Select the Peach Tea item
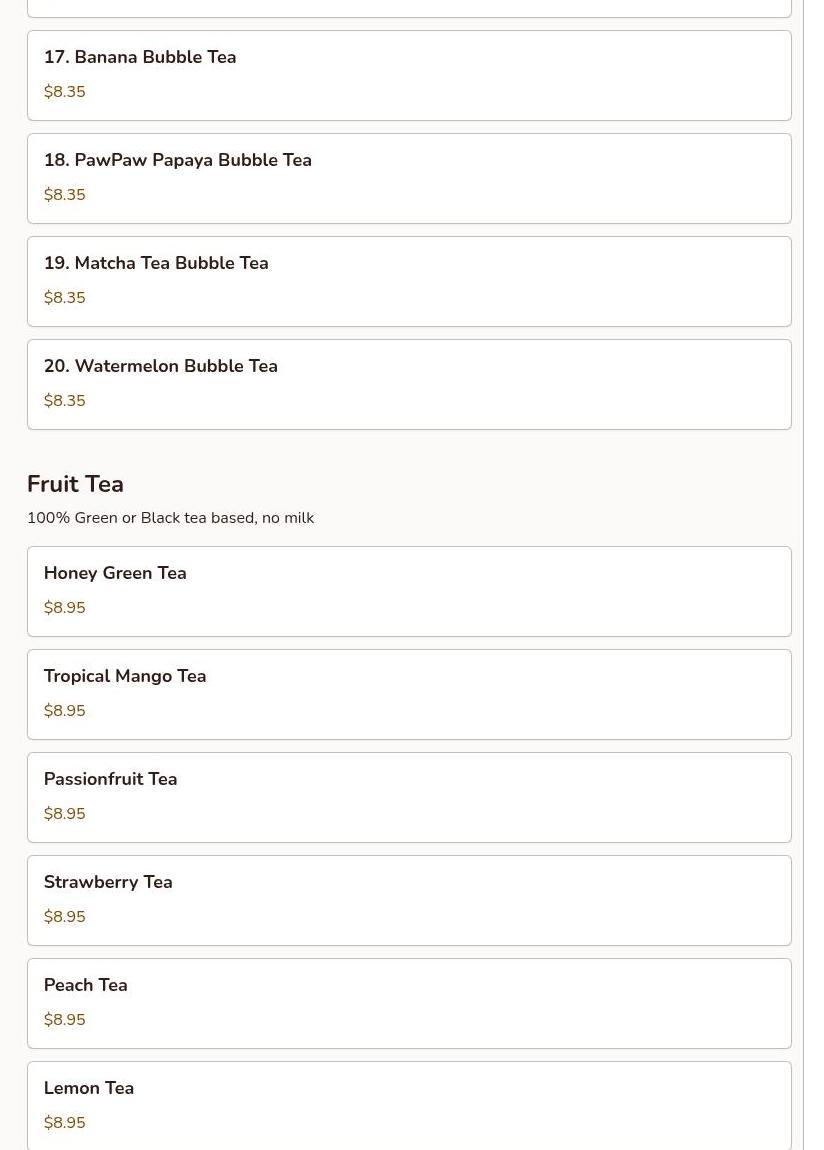 (409, 1003)
